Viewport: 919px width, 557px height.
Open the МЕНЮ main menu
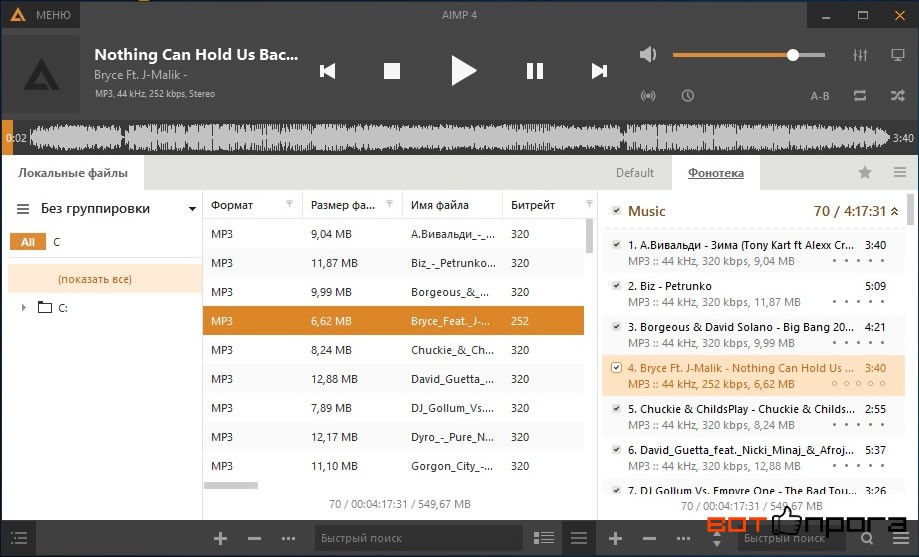41,15
